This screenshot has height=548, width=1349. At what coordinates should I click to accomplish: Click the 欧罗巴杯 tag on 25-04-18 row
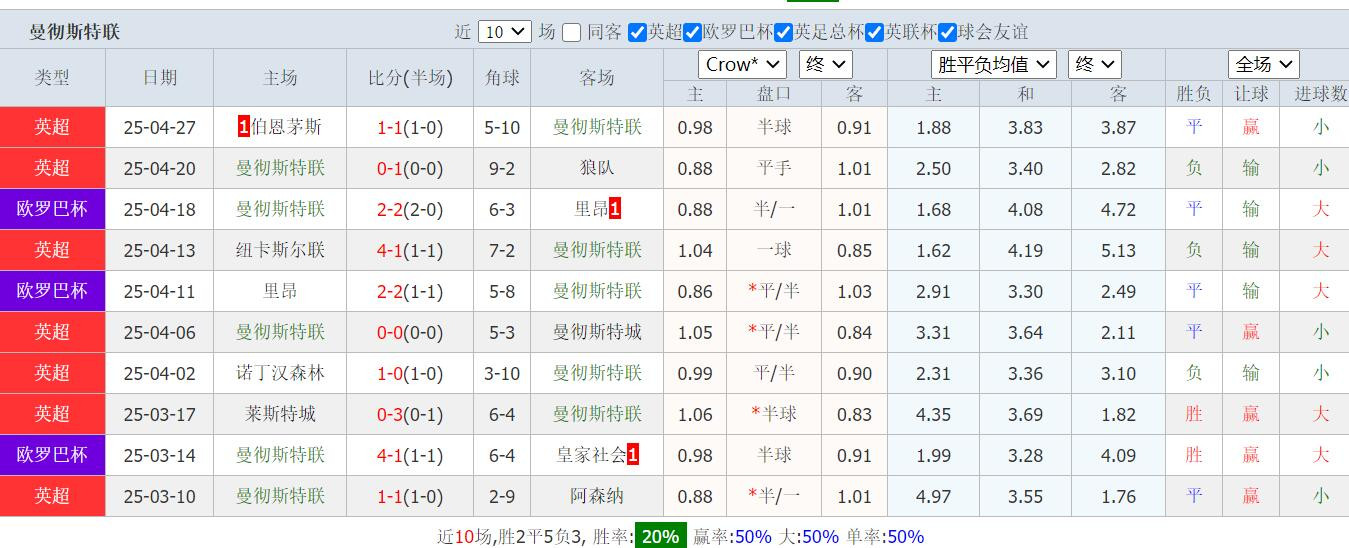point(52,209)
